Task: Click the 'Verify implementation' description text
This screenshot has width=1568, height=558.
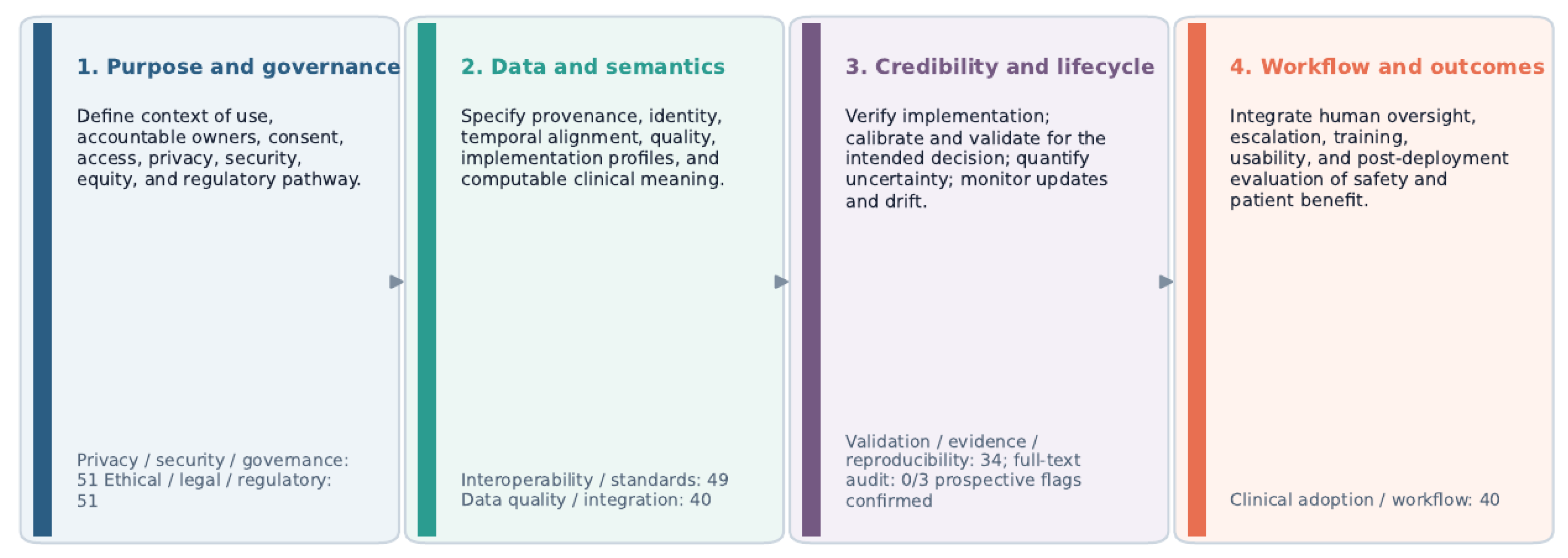Action: [976, 158]
